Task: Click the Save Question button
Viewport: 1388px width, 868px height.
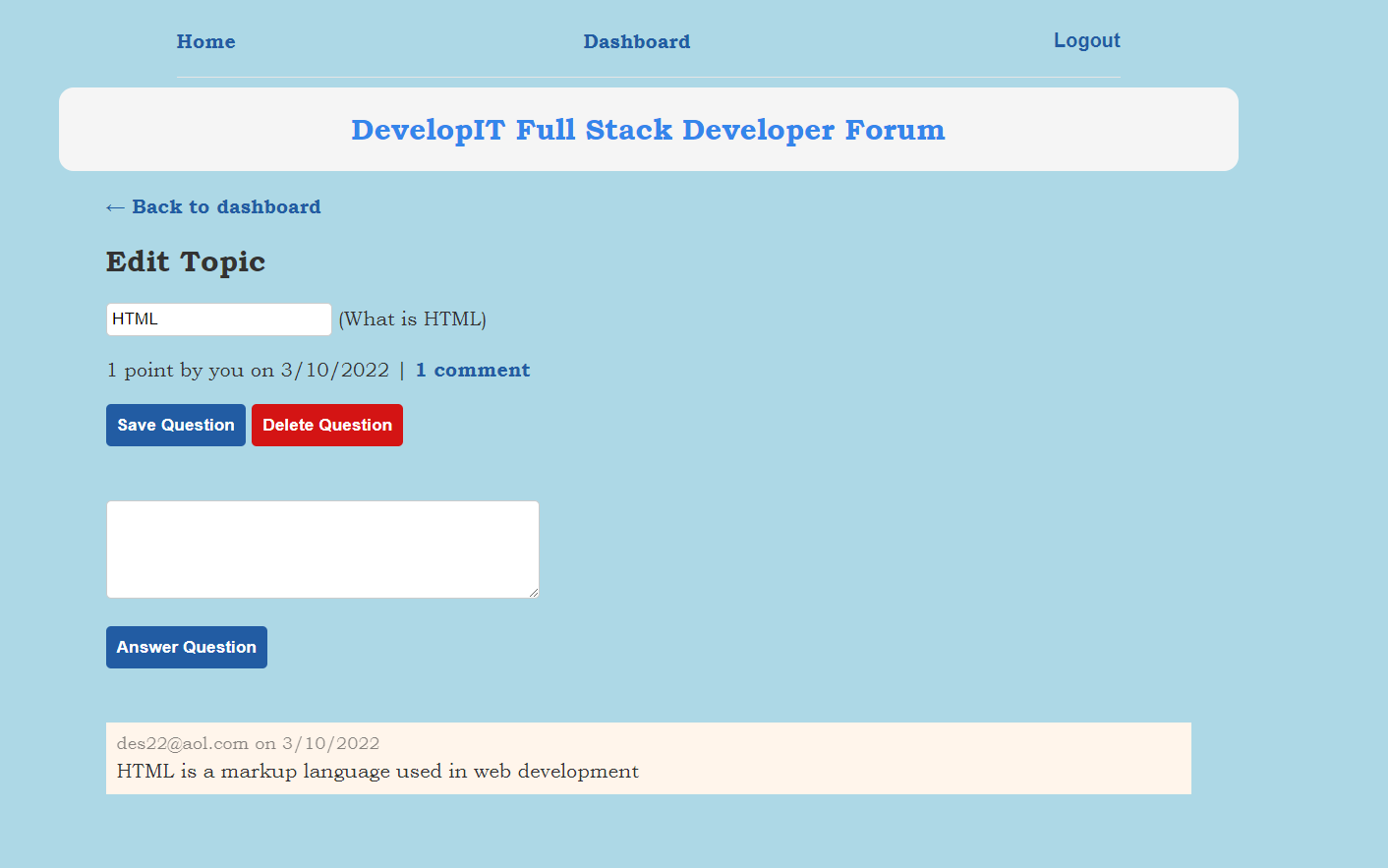Action: [x=175, y=425]
